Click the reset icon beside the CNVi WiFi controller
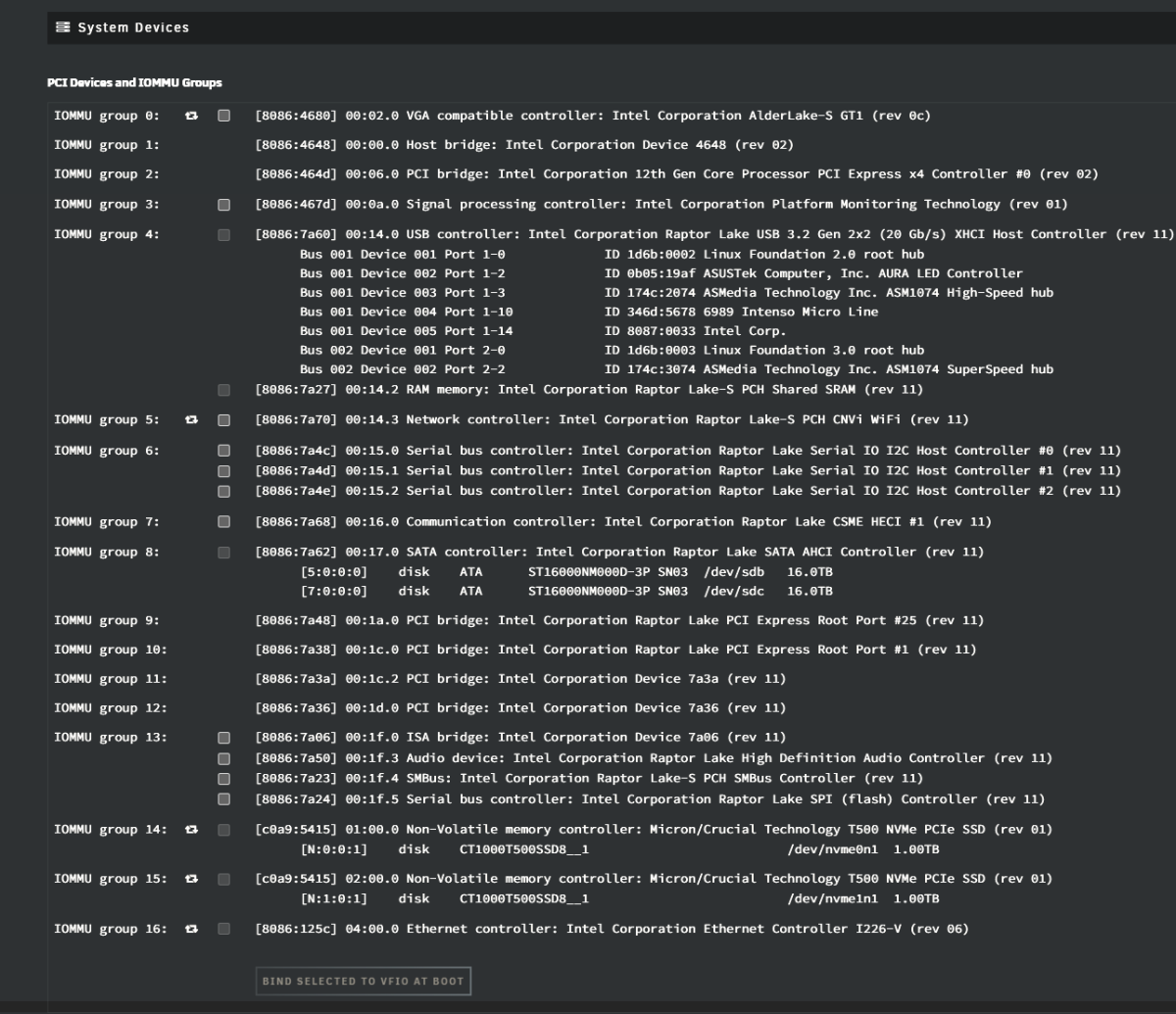 [x=191, y=419]
